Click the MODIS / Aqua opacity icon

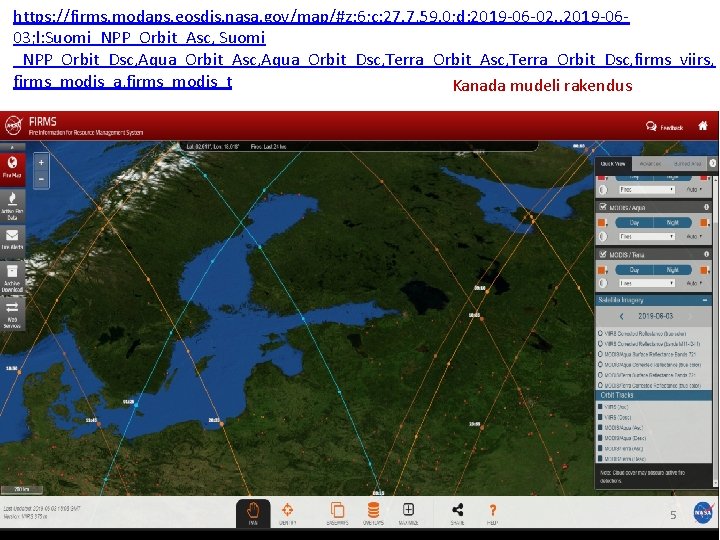(603, 236)
